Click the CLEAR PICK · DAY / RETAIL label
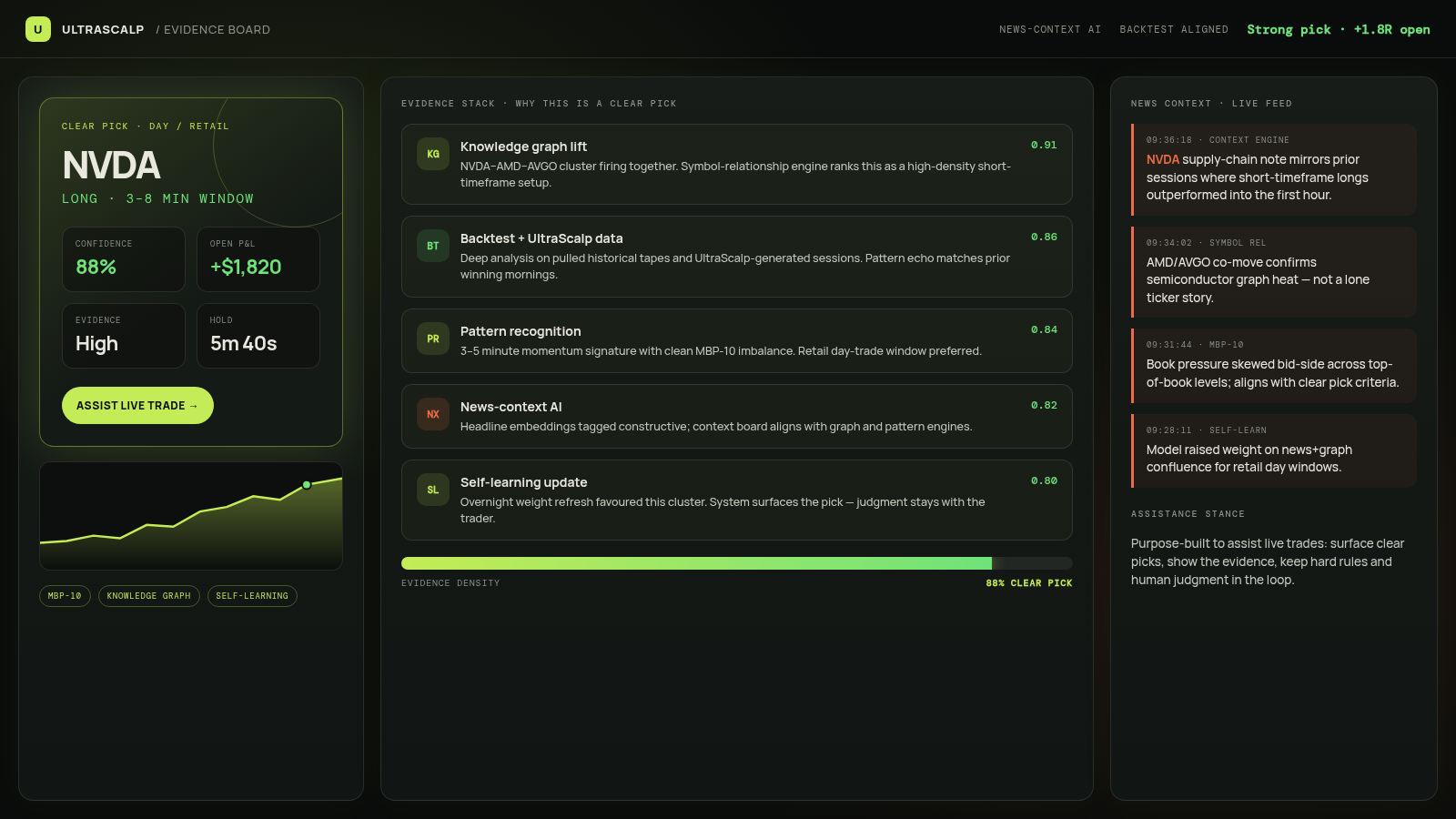Image resolution: width=1456 pixels, height=819 pixels. coord(146,126)
